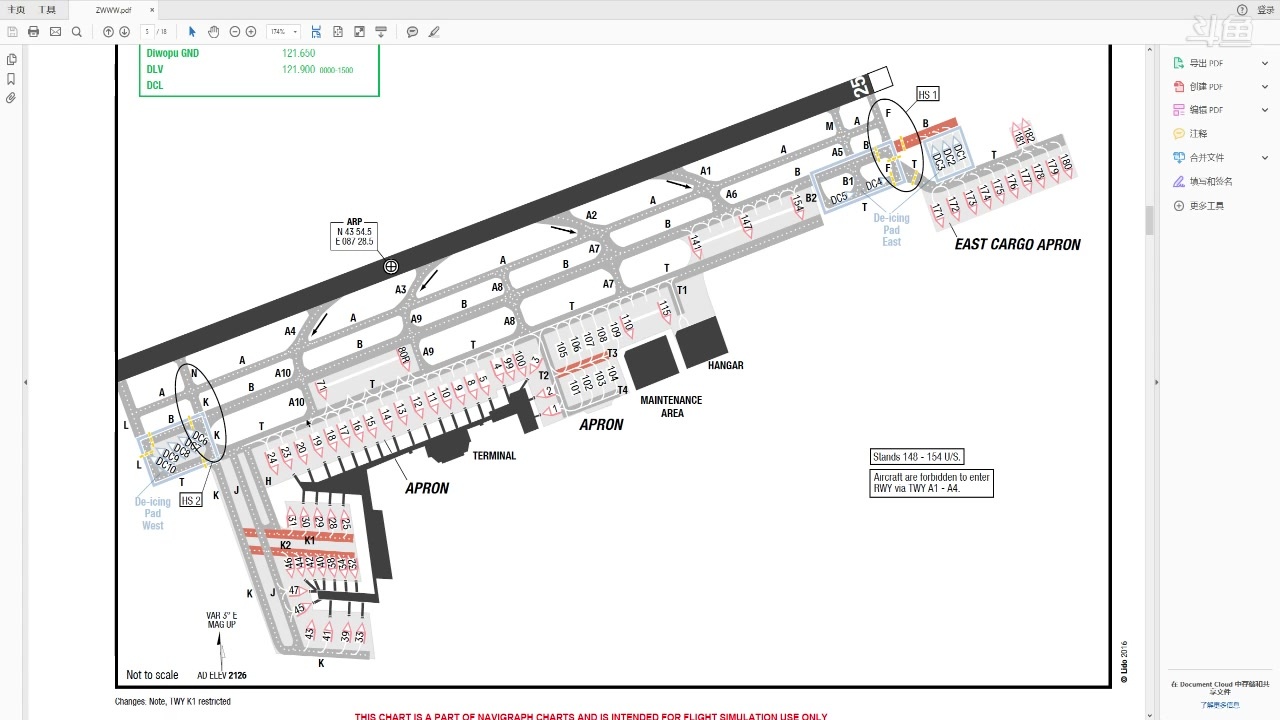Image resolution: width=1280 pixels, height=720 pixels.
Task: Go to next page arrow
Action: pyautogui.click(x=125, y=32)
